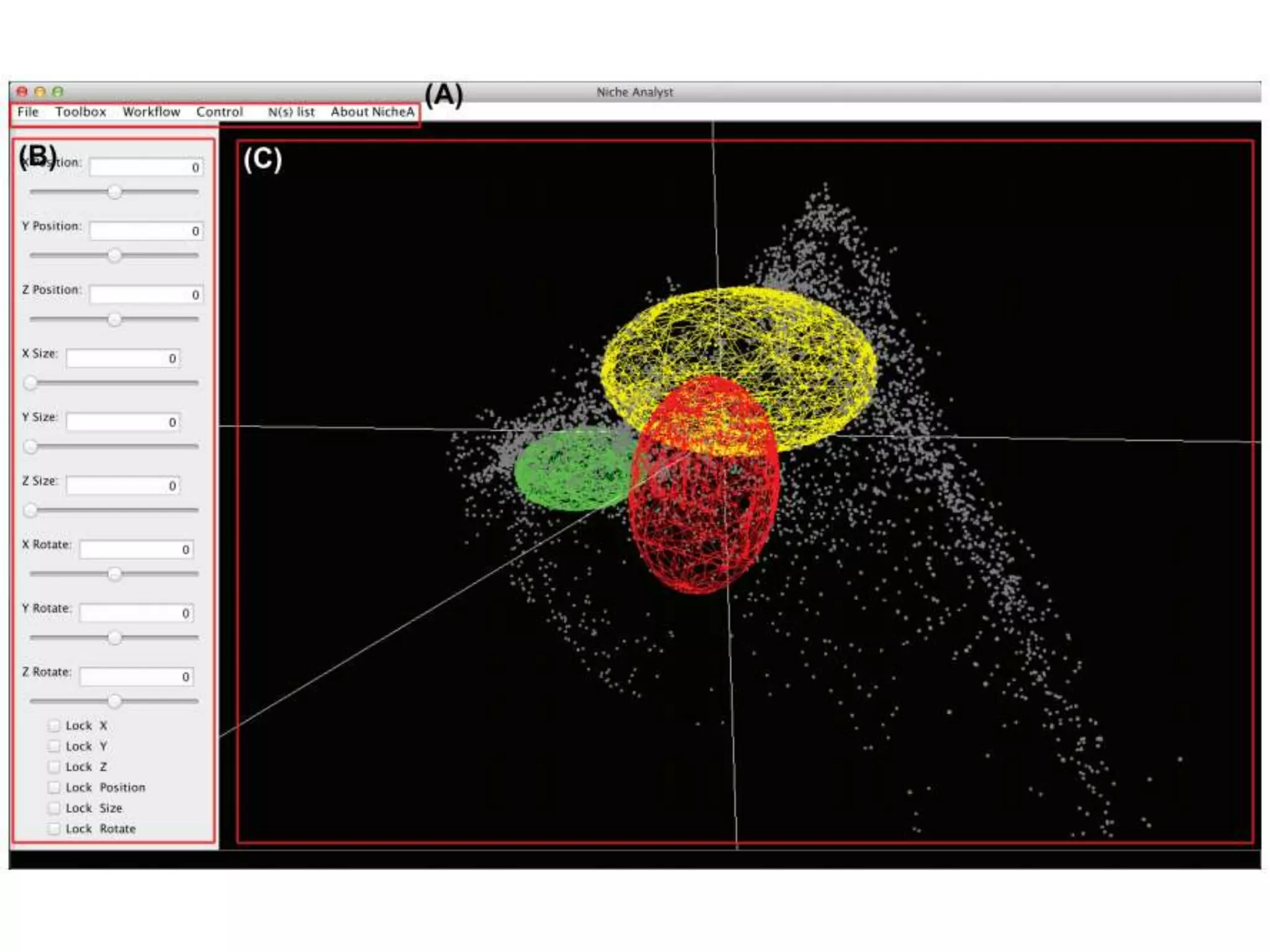Toggle the Lock Size checkbox
The height and width of the screenshot is (952, 1270).
pyautogui.click(x=55, y=808)
